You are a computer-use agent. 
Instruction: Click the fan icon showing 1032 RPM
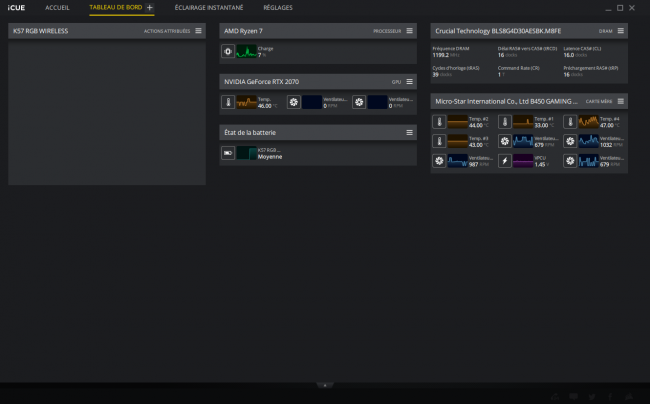click(570, 141)
